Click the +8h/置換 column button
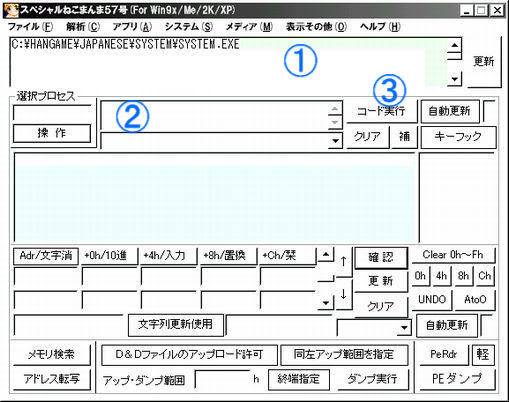The width and height of the screenshot is (509, 402). [228, 256]
